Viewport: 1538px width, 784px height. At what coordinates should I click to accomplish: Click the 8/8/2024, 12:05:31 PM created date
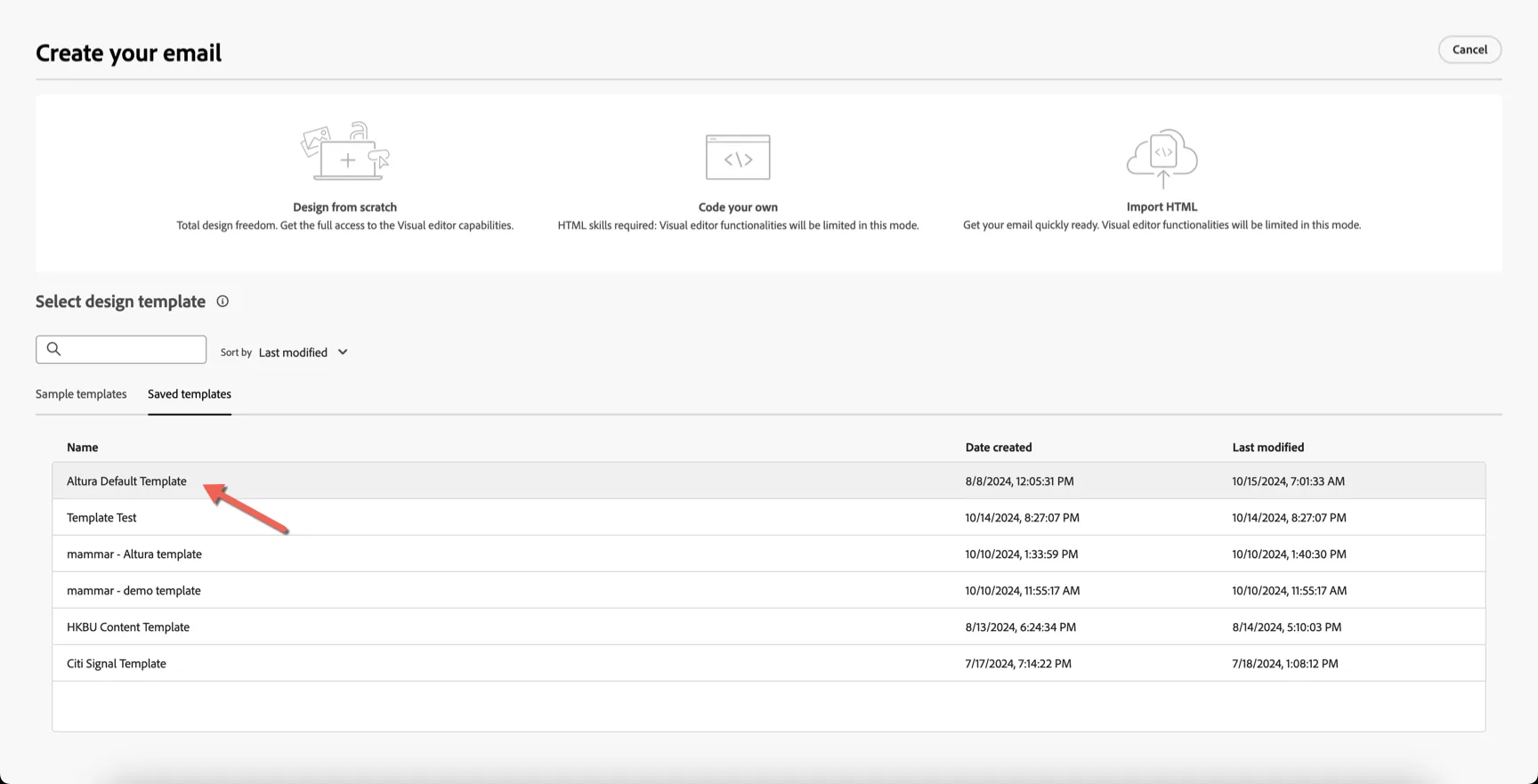pyautogui.click(x=1020, y=481)
